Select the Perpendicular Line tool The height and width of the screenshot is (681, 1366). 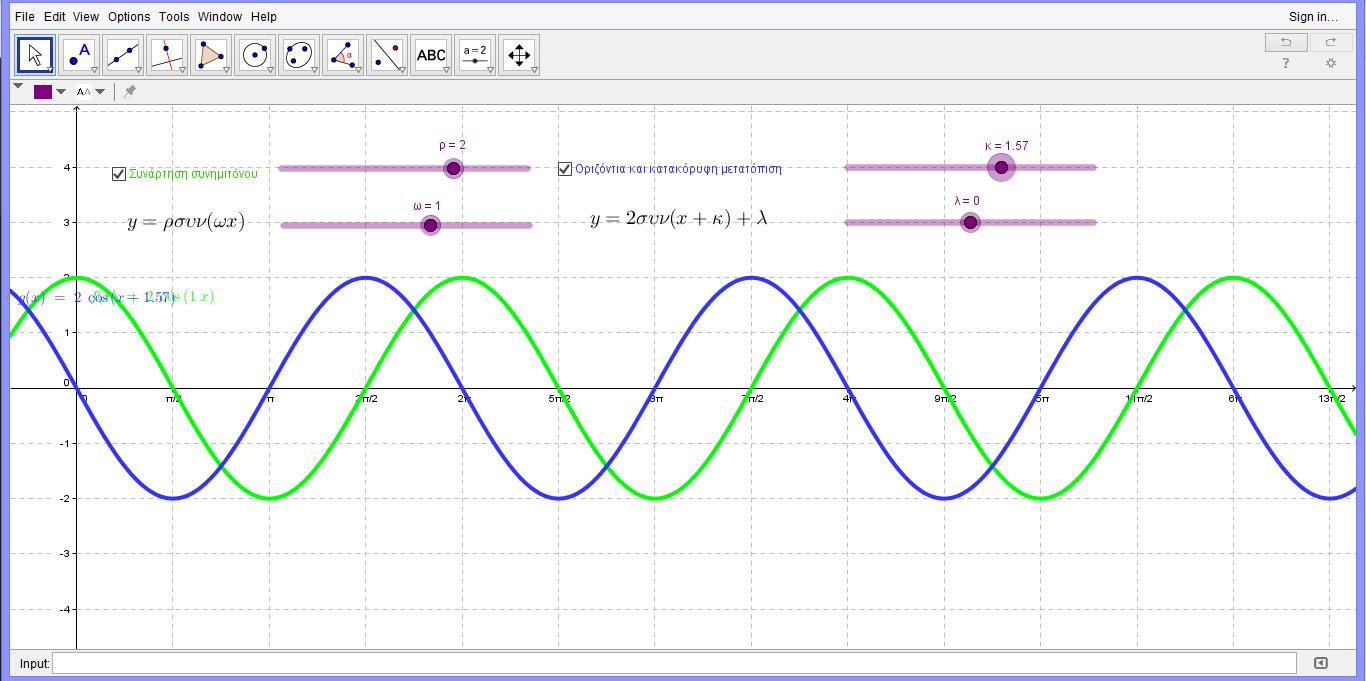tap(167, 55)
